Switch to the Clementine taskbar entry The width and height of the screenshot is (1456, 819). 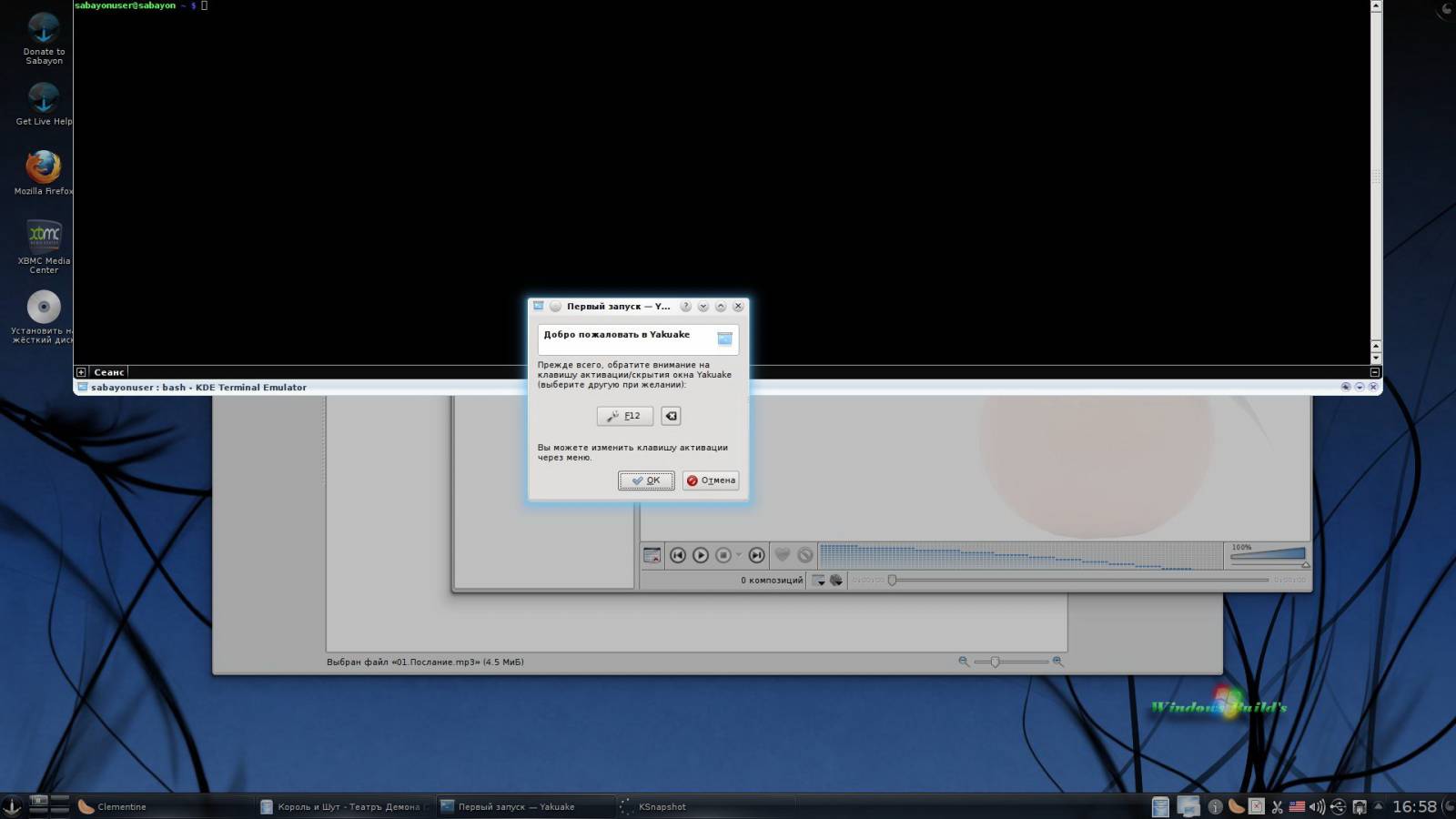(164, 806)
